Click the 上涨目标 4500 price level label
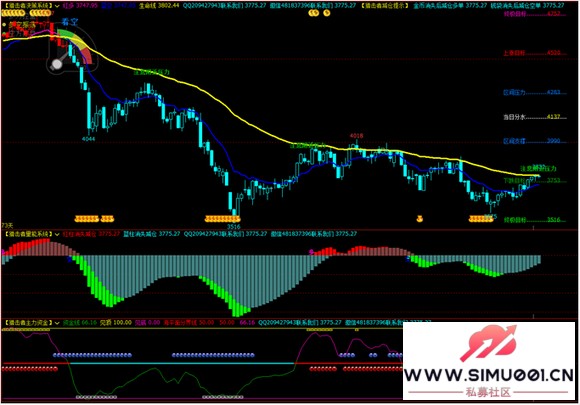The image size is (580, 405). (x=532, y=53)
